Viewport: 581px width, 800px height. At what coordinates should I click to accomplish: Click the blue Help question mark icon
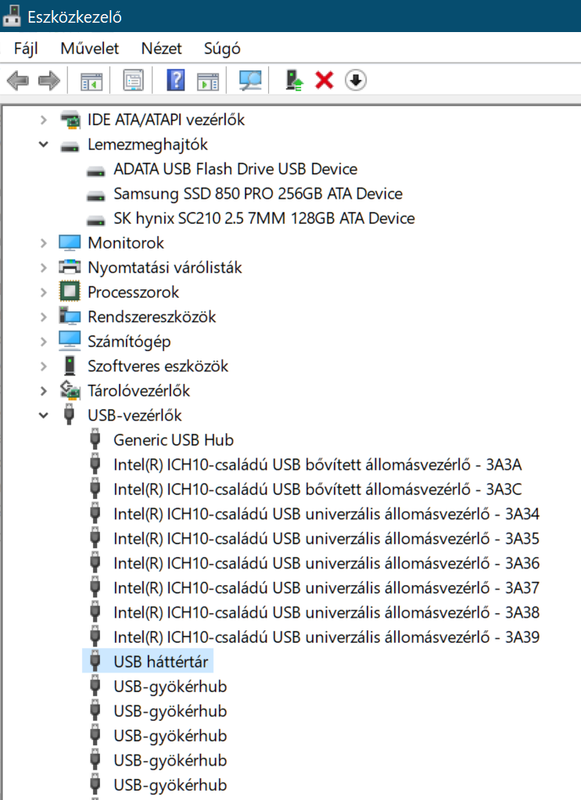pos(176,81)
